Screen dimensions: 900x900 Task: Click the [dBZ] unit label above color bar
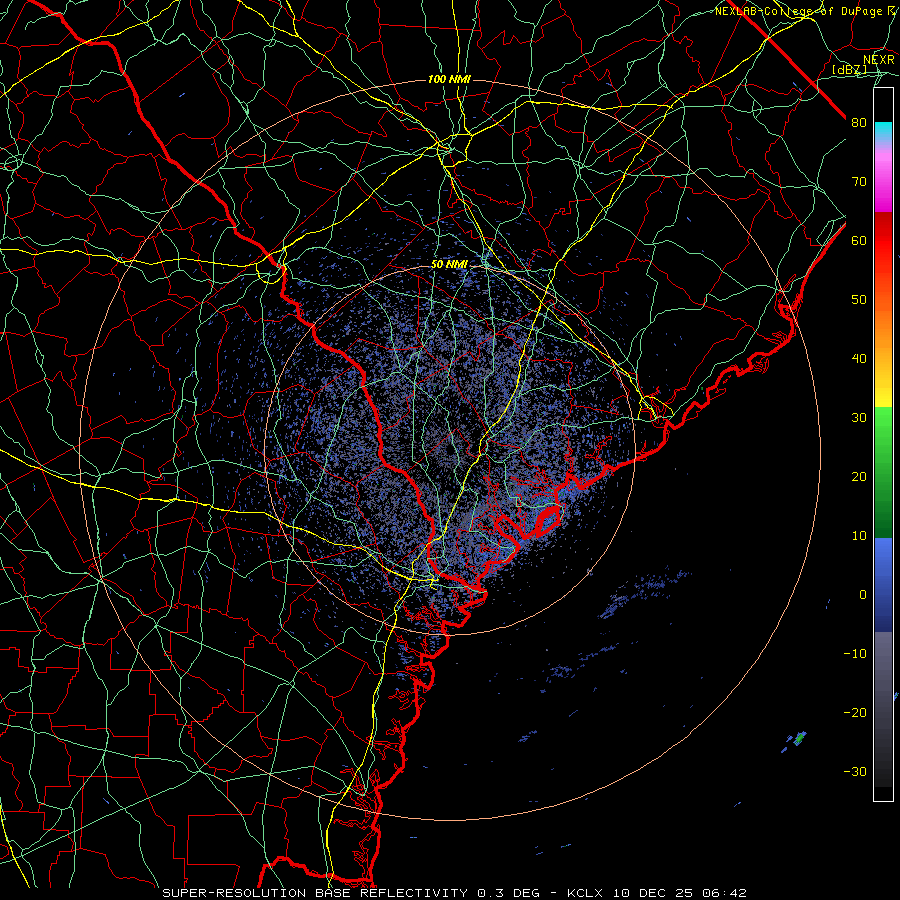click(x=849, y=69)
